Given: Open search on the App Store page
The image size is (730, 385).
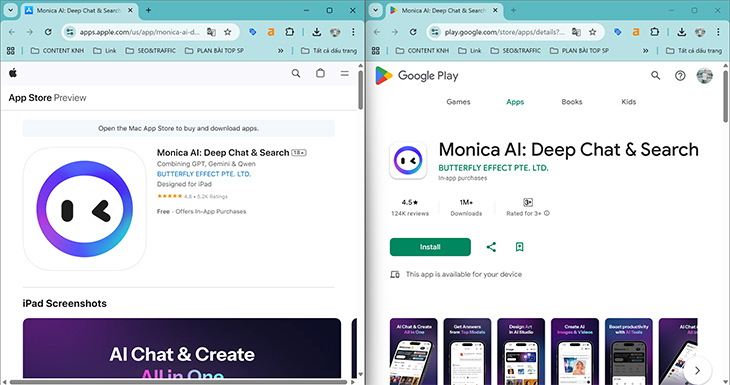Looking at the screenshot, I should (x=296, y=73).
